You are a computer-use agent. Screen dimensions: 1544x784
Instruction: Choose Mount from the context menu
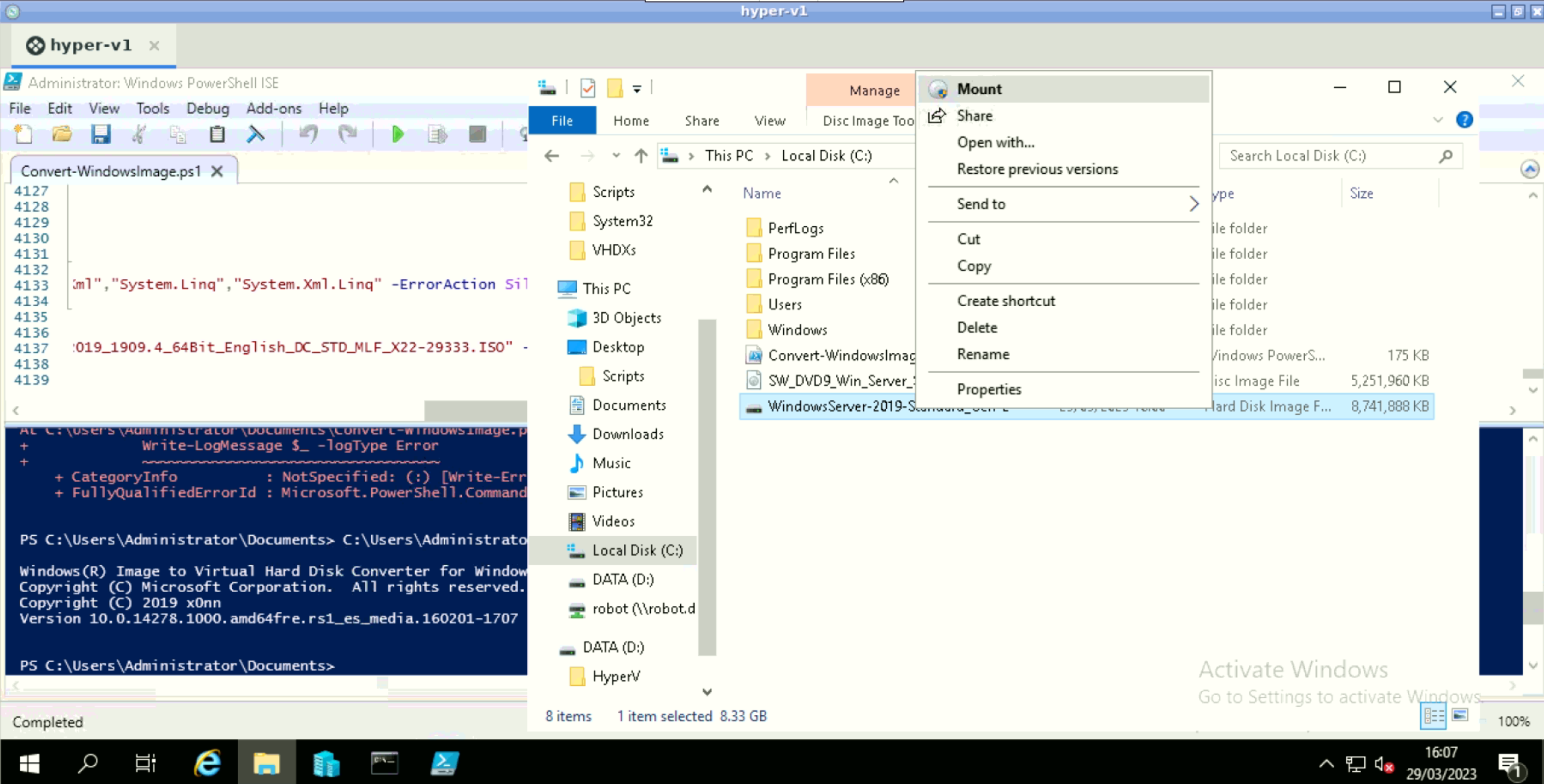tap(1063, 89)
